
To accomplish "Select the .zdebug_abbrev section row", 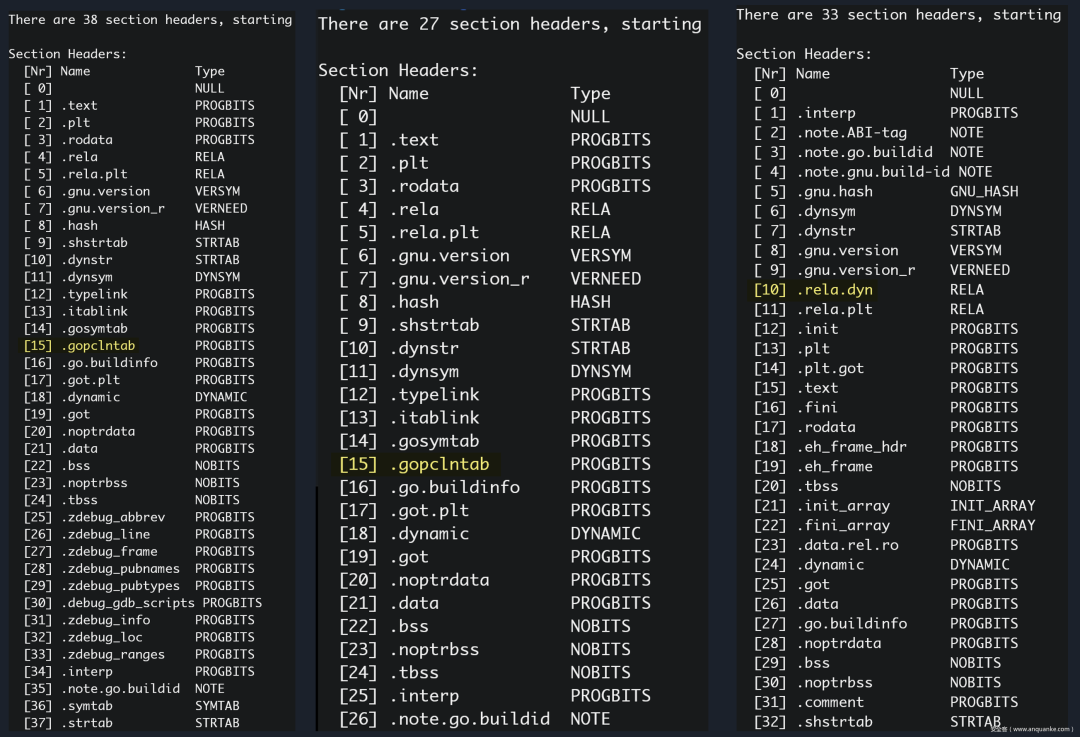I will (139, 517).
